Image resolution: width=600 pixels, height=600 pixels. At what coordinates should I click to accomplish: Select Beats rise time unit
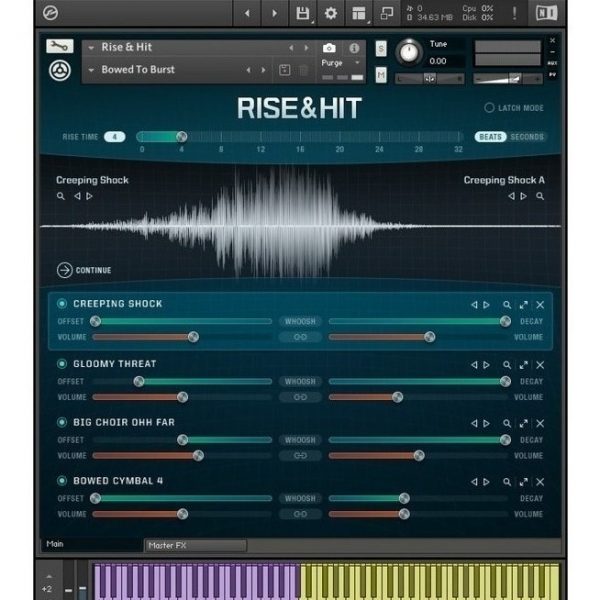pos(491,137)
